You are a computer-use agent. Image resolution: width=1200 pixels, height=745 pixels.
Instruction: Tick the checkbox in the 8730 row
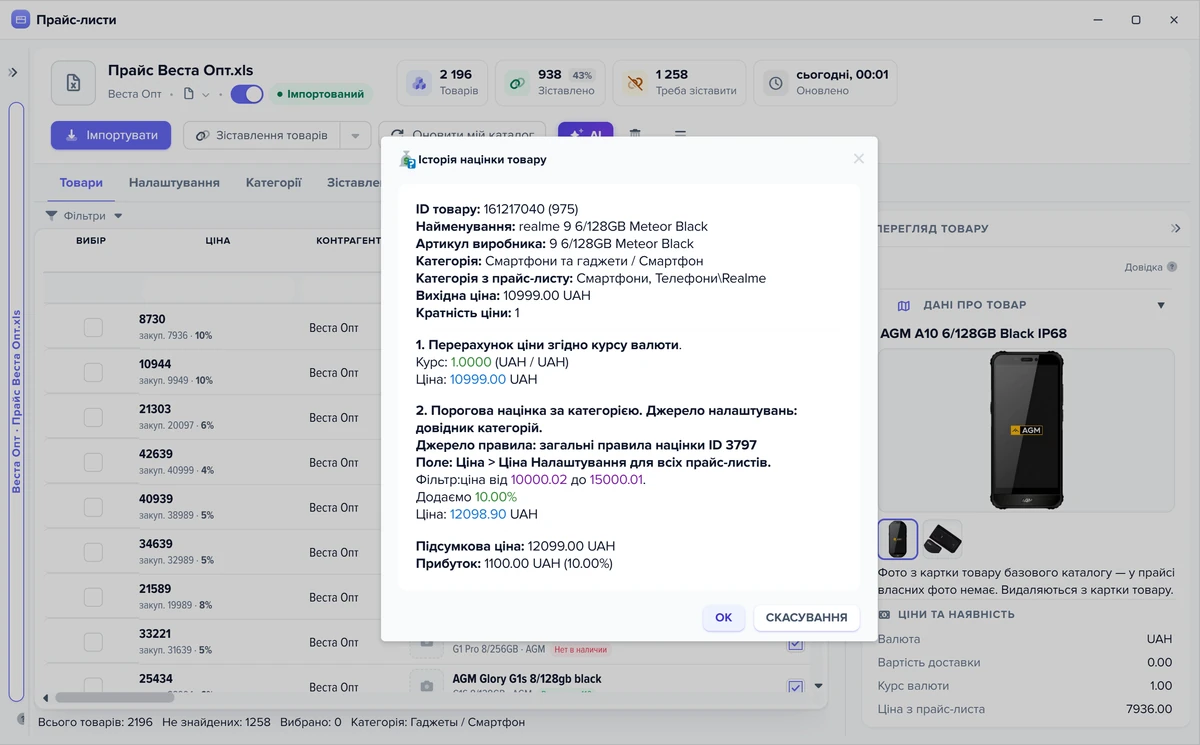click(93, 327)
